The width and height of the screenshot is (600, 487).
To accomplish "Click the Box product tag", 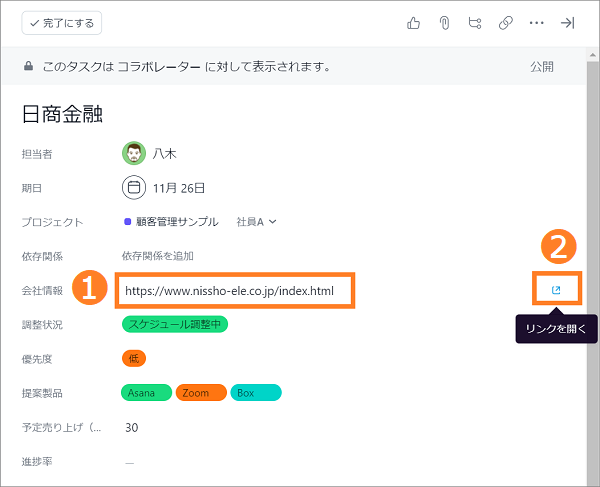I will point(256,393).
